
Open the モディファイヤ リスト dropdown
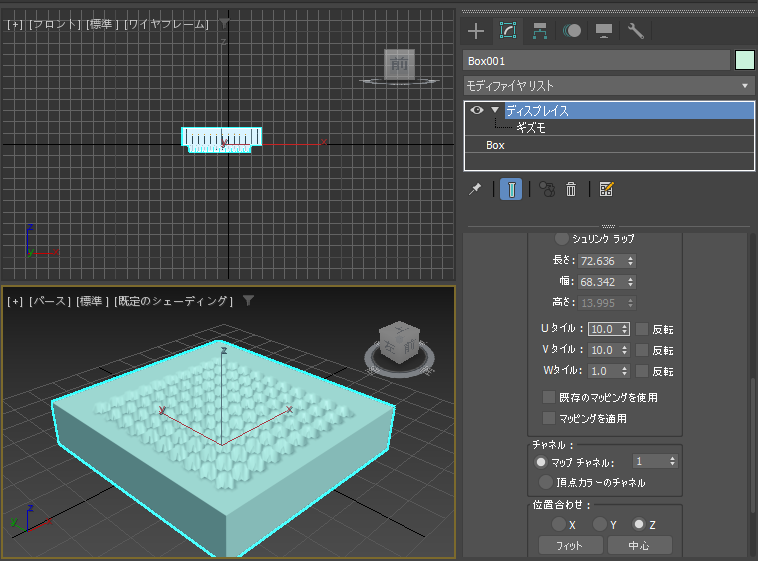pos(609,86)
